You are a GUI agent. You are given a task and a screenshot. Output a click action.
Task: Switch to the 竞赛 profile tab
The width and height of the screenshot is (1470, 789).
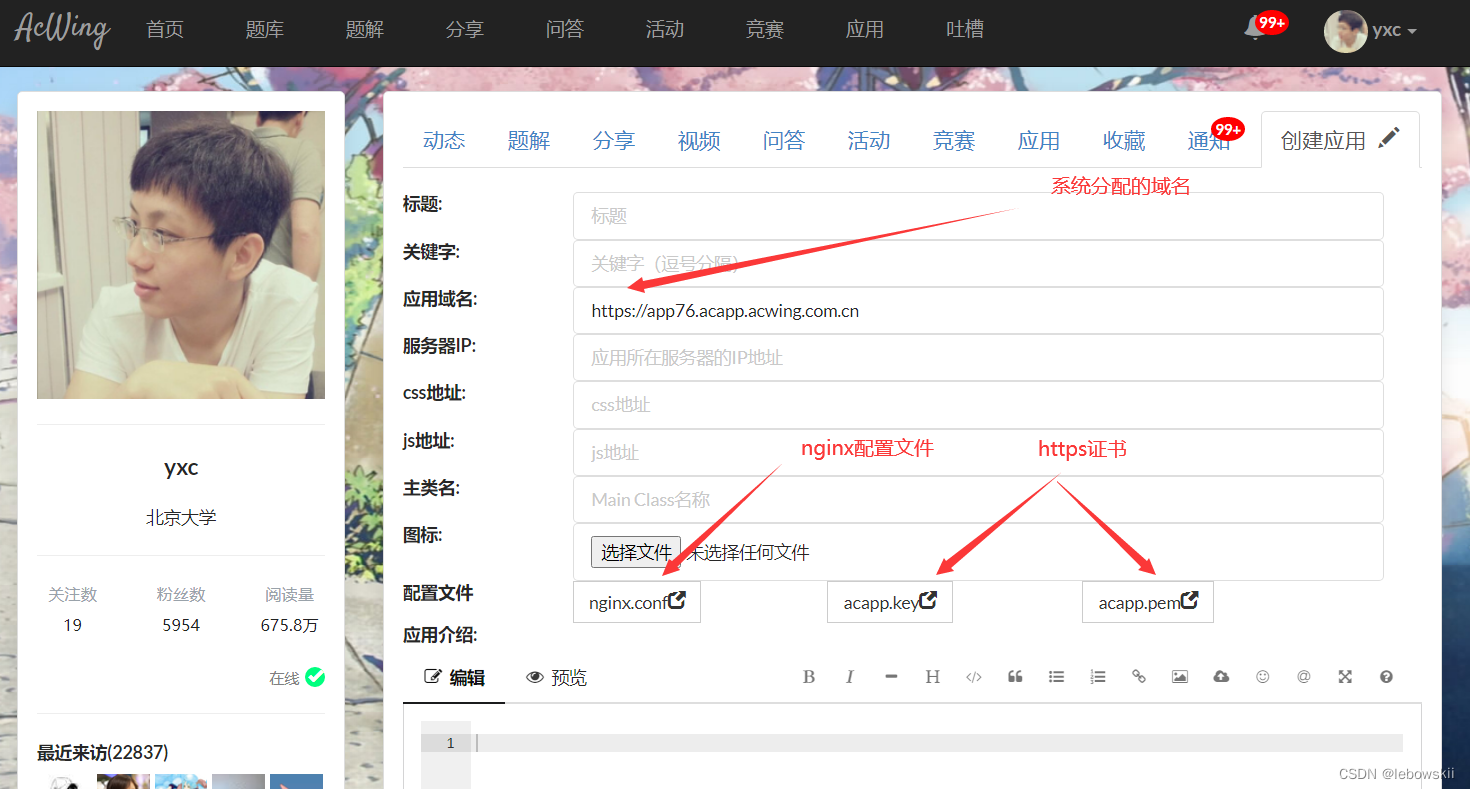954,141
